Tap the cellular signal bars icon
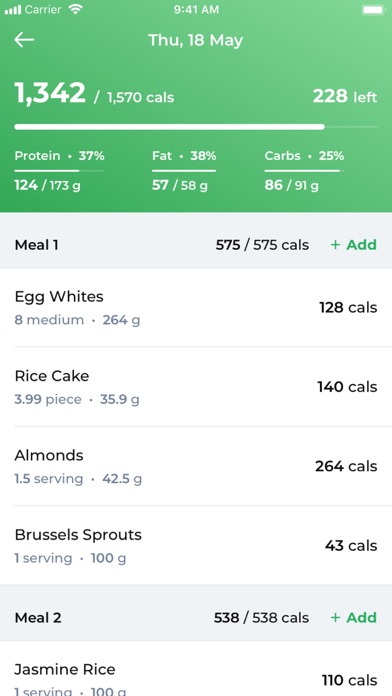The image size is (392, 696). click(x=13, y=10)
